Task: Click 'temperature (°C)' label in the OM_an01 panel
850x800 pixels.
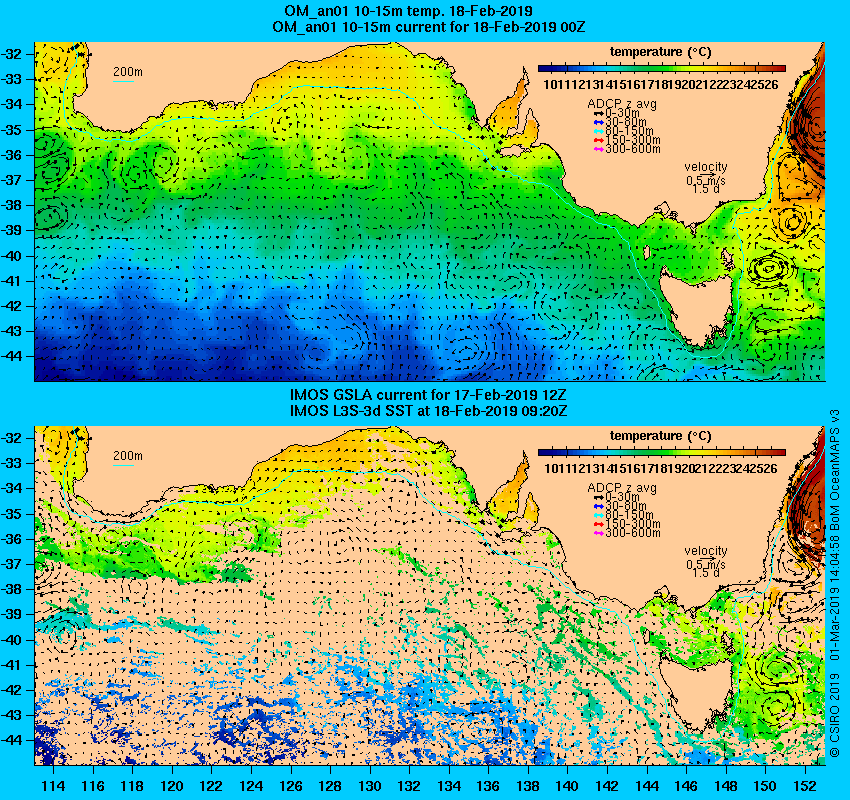Action: (x=660, y=52)
